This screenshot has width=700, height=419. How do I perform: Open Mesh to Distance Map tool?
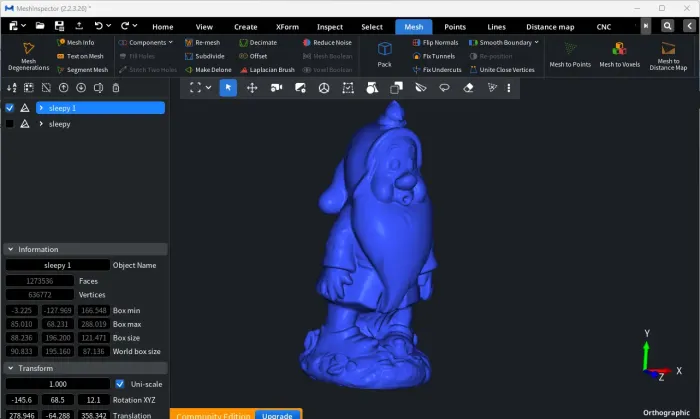(668, 56)
